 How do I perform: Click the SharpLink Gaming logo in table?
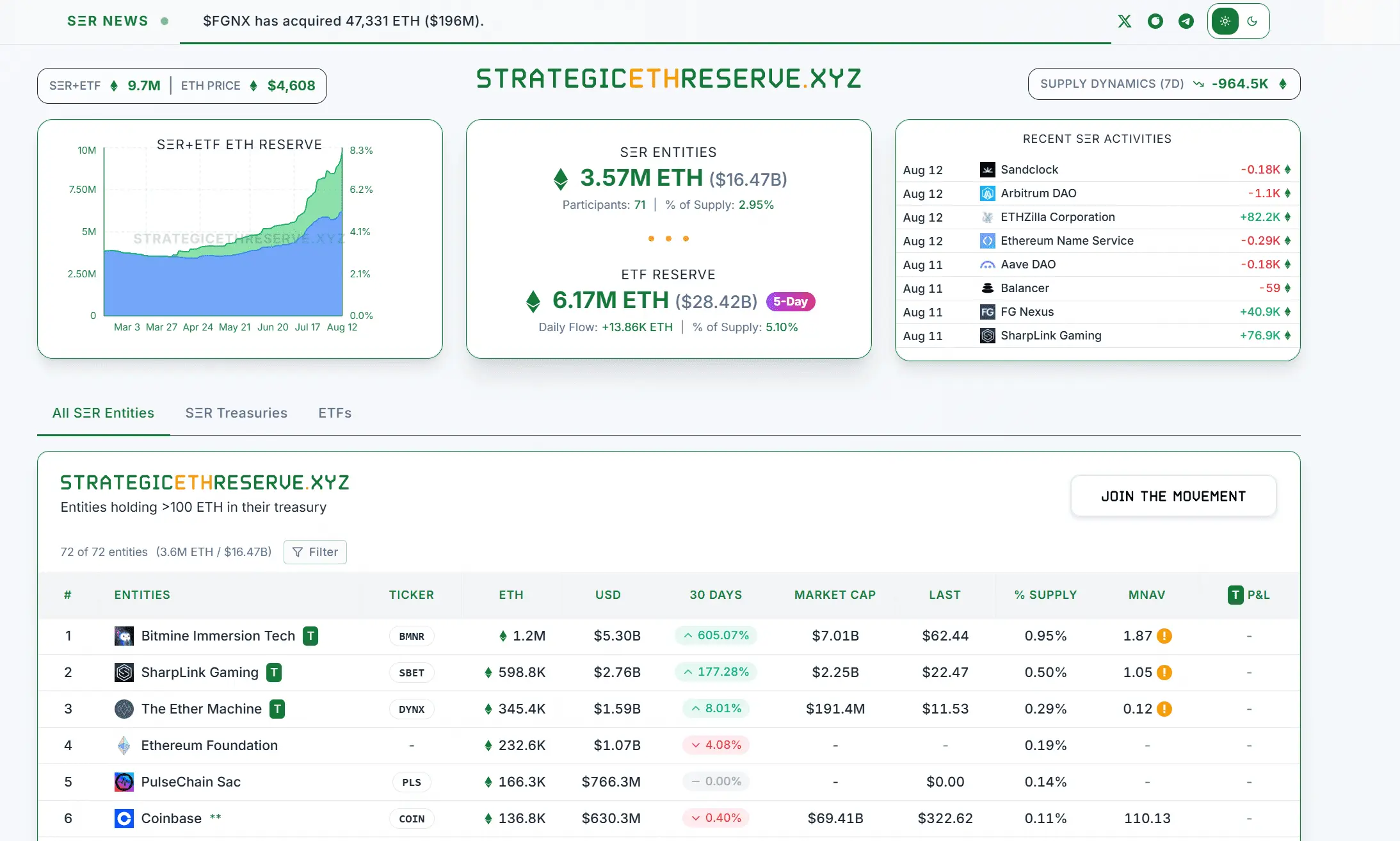tap(124, 673)
